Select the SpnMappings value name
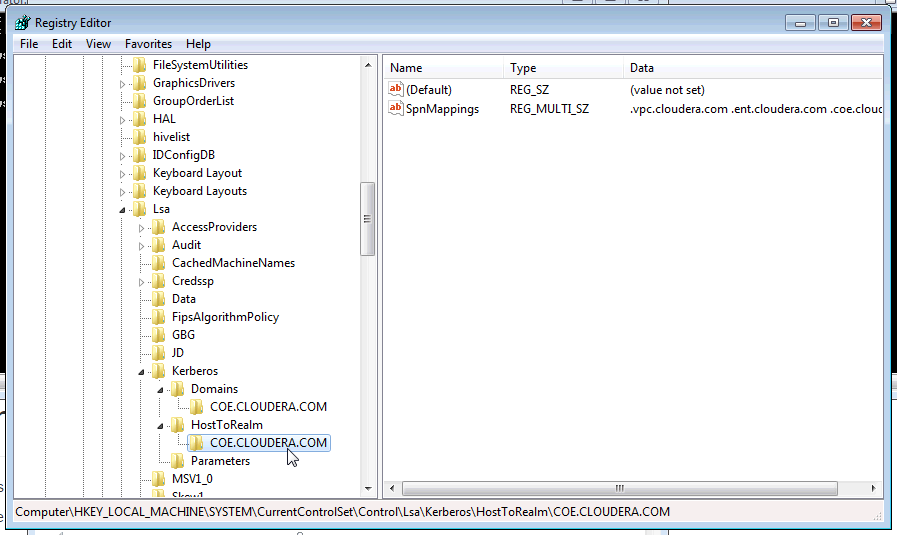897x535 pixels. 442,109
